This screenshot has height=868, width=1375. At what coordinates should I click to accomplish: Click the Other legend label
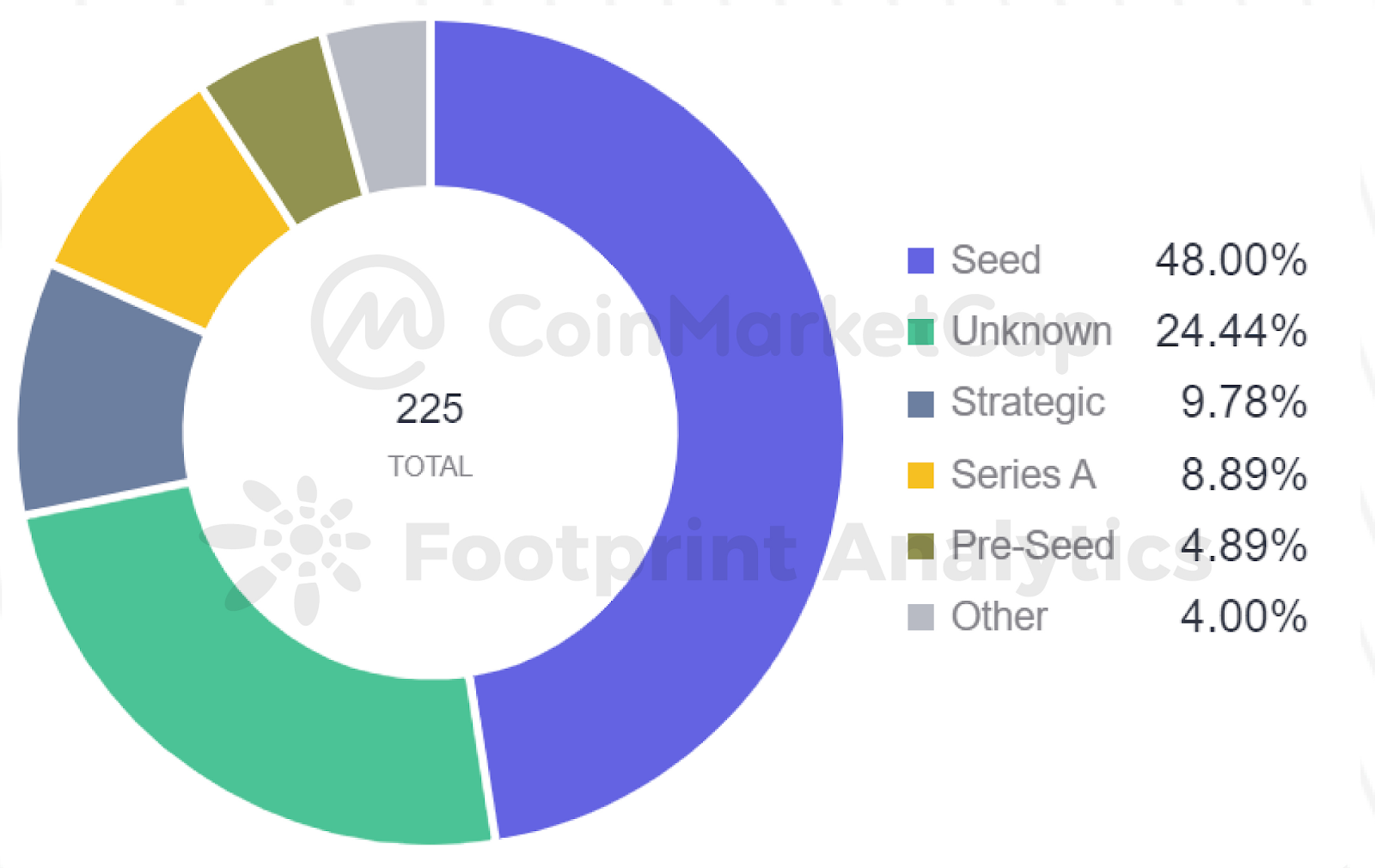999,617
